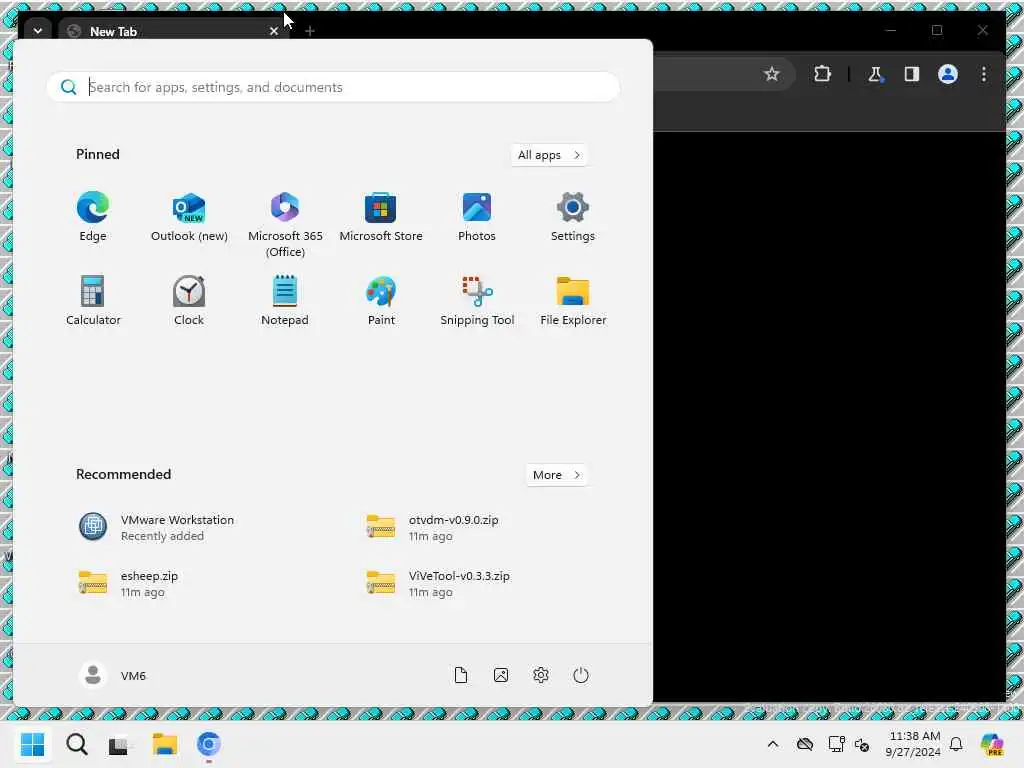Open the browser profile avatar
The image size is (1024, 768).
(948, 74)
